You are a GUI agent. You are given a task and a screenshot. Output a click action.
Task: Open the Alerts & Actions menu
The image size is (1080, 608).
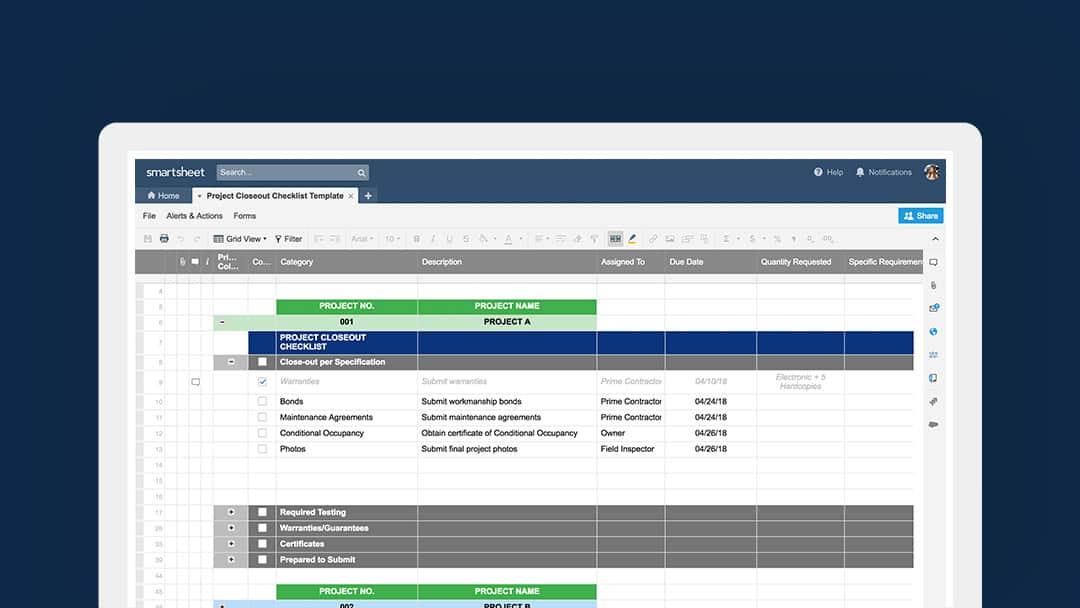click(x=194, y=215)
